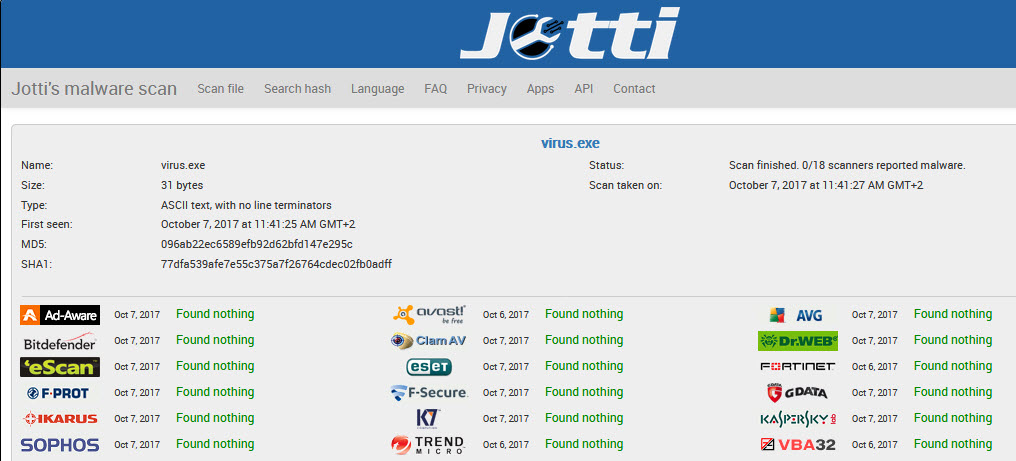1016x461 pixels.
Task: Click the virus.exe name value
Action: click(183, 165)
